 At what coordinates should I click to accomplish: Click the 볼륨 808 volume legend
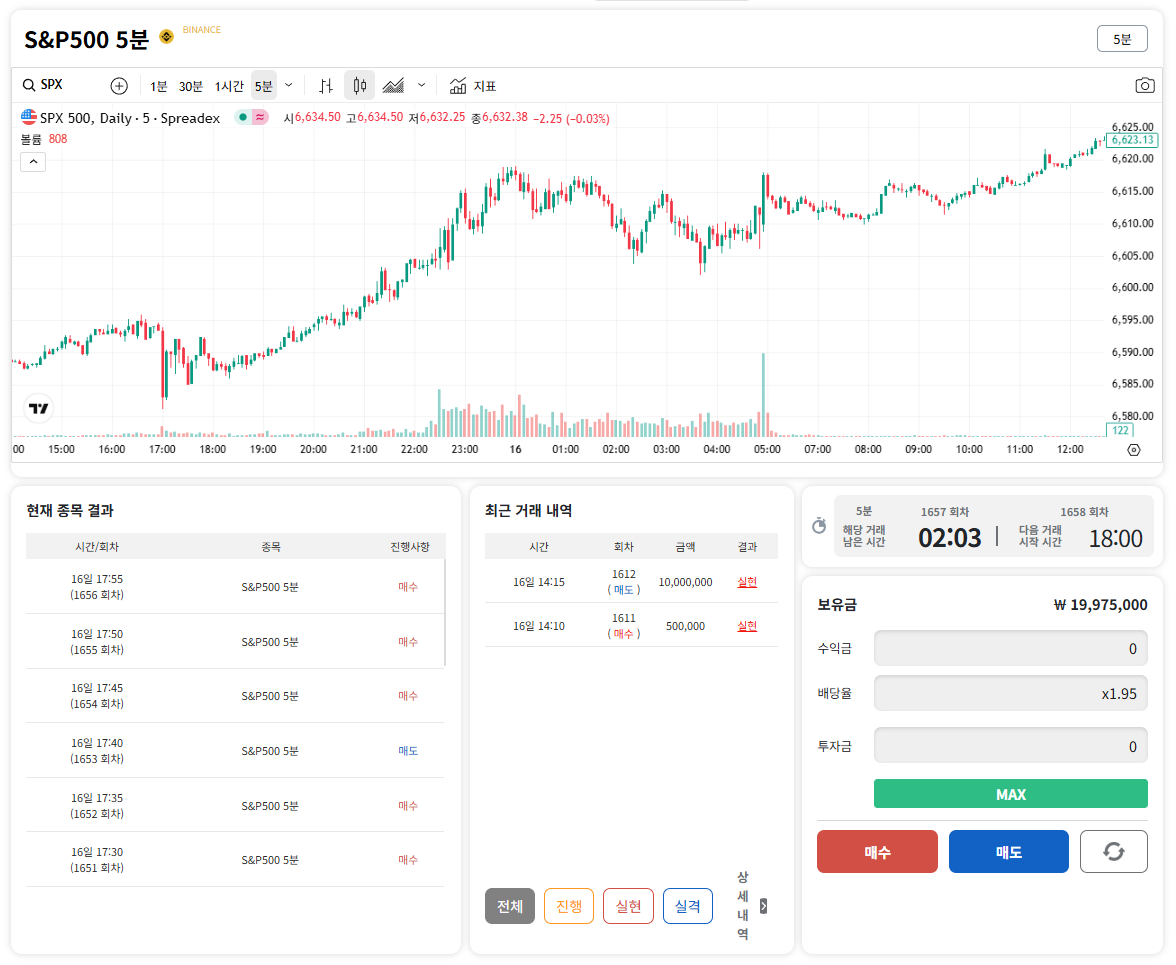[x=44, y=139]
